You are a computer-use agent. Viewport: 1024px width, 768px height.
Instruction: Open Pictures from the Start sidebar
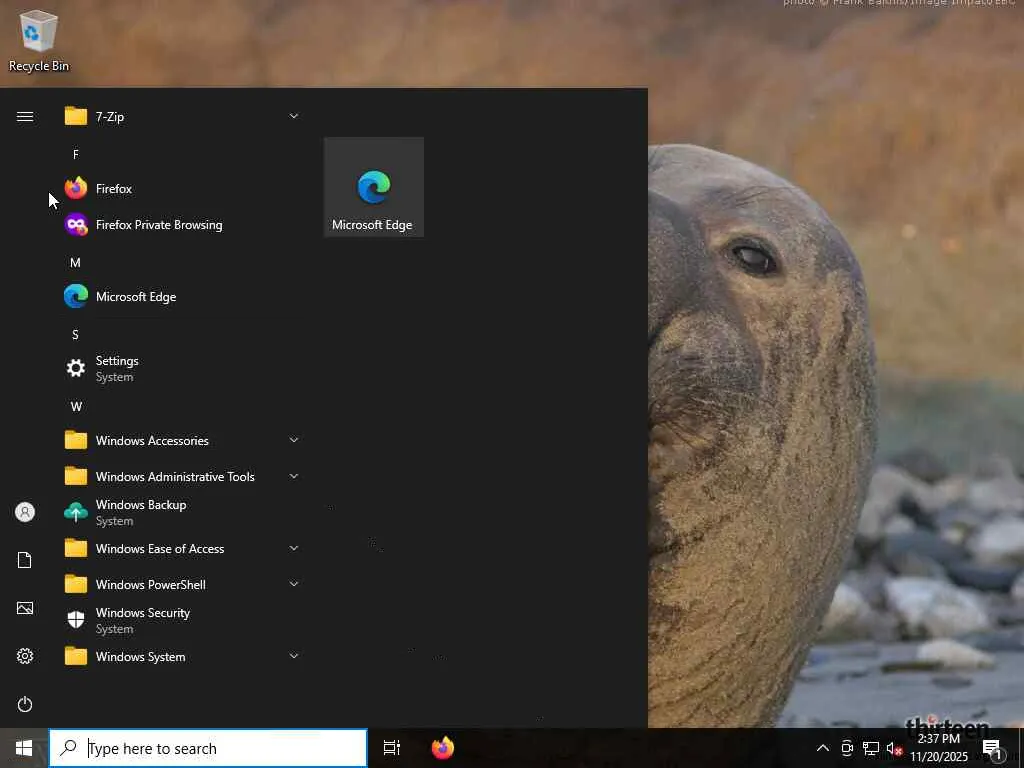pyautogui.click(x=25, y=608)
